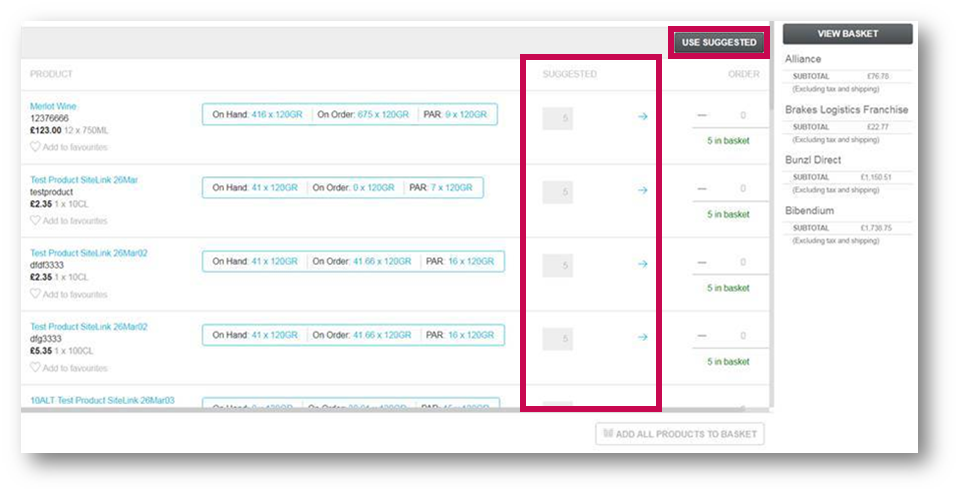
Task: Click order quantity field for Merlot Wine
Action: [741, 116]
